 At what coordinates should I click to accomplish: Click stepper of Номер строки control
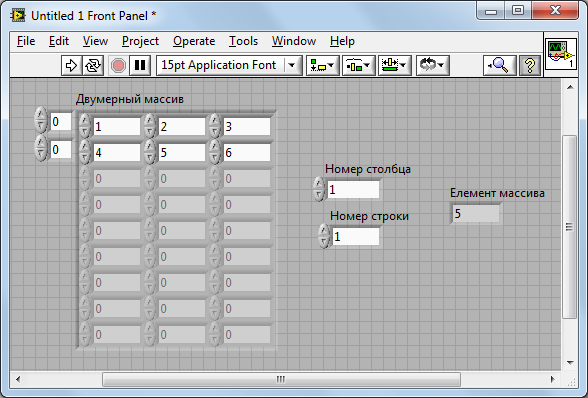(324, 236)
